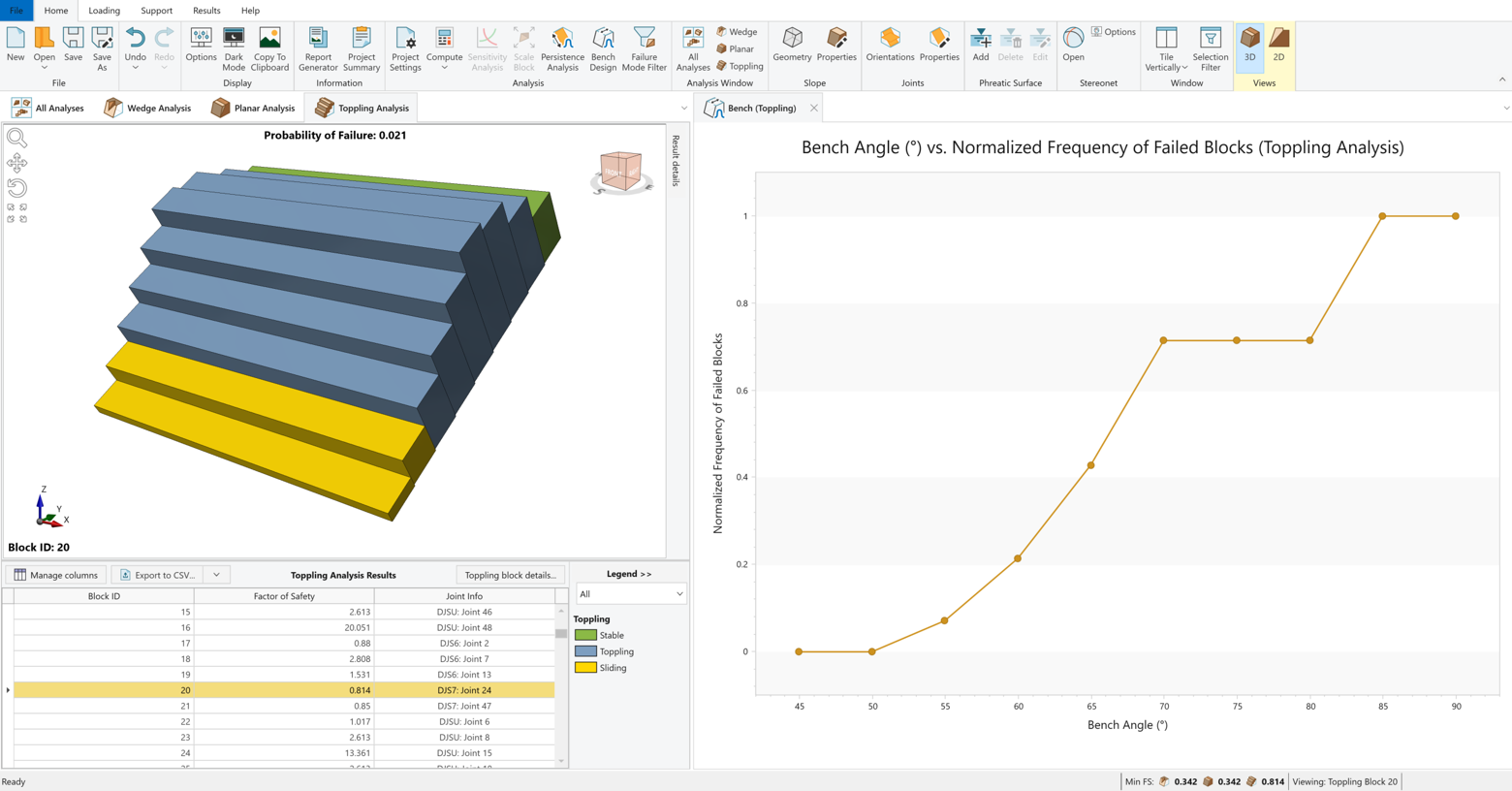Select the Planar Analysis tab

[x=253, y=108]
